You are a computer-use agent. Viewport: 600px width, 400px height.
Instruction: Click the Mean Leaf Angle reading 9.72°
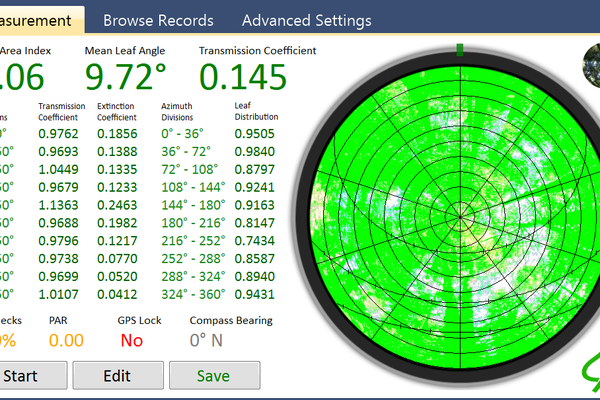tap(126, 77)
